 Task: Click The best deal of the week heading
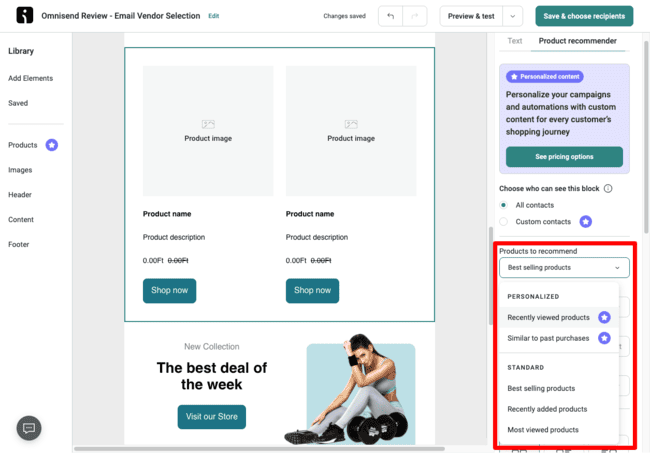(211, 376)
